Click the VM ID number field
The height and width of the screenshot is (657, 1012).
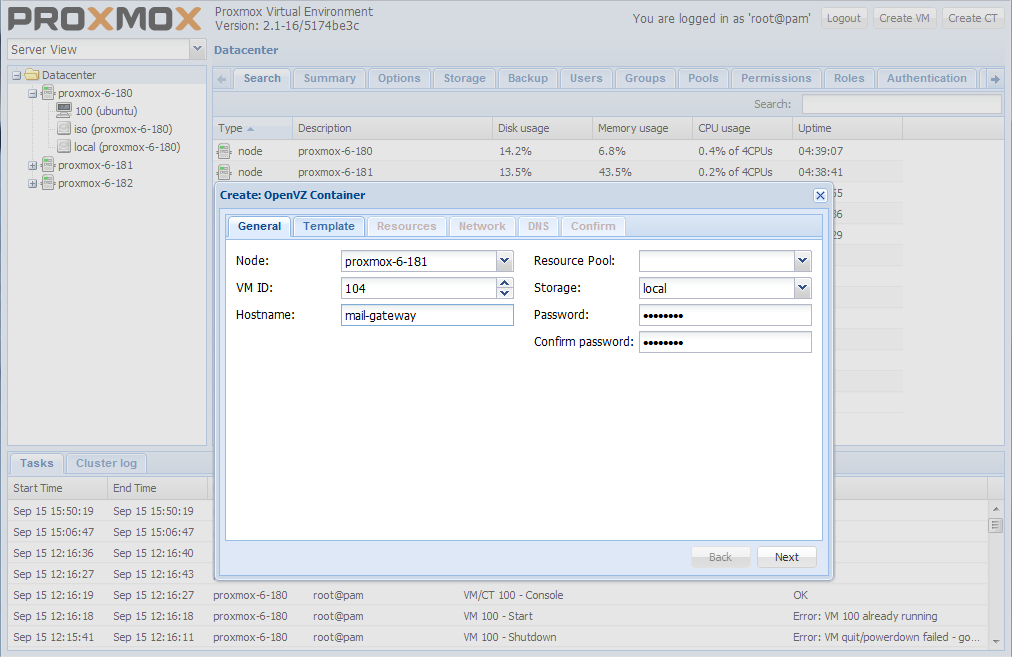[x=418, y=288]
